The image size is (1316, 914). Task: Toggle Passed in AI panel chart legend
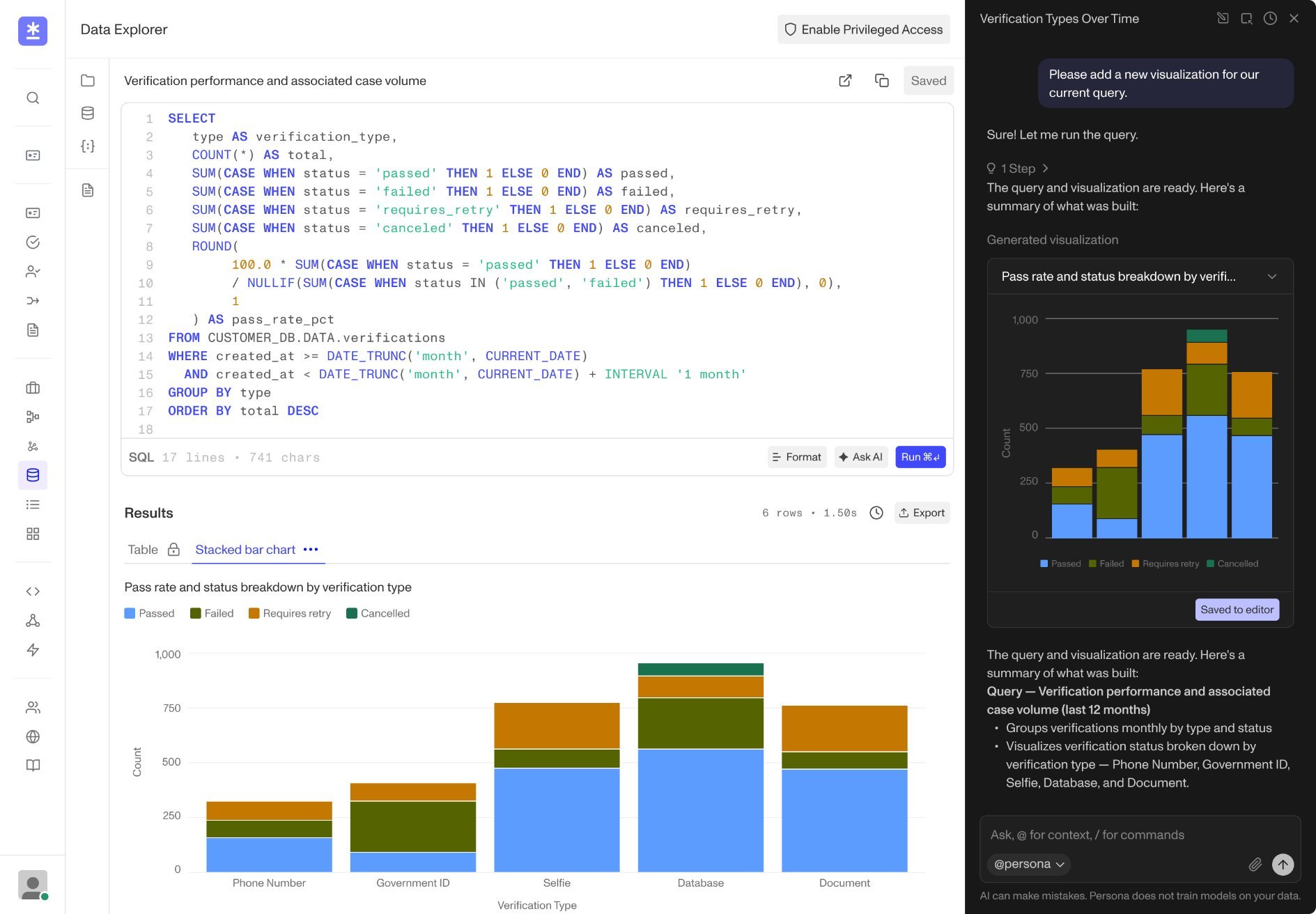pos(1060,564)
